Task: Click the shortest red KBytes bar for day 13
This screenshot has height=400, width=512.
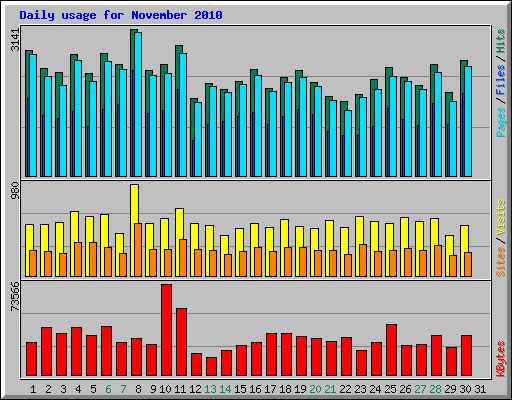Action: [211, 367]
